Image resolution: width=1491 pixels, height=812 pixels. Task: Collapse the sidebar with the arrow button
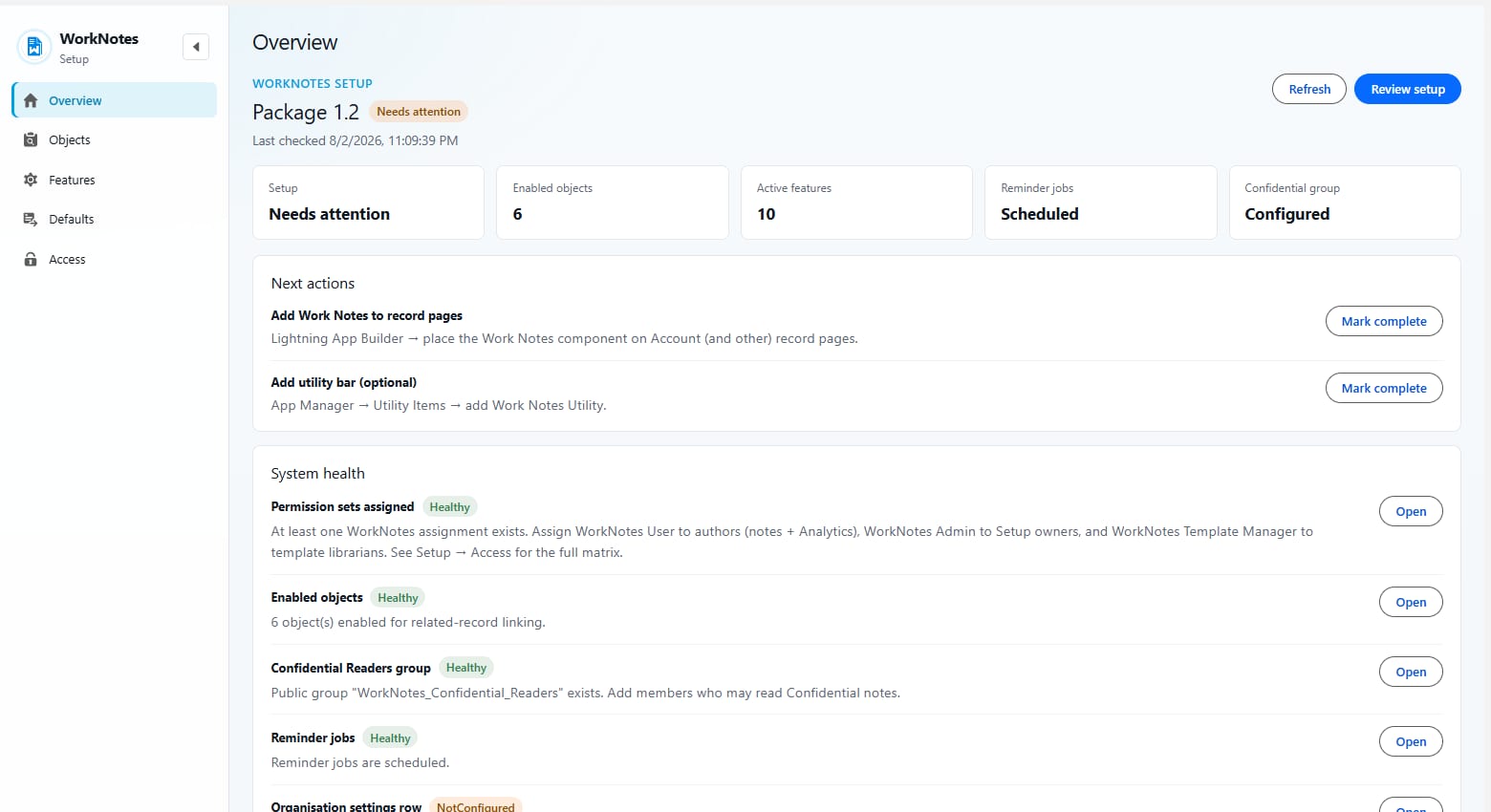(196, 47)
